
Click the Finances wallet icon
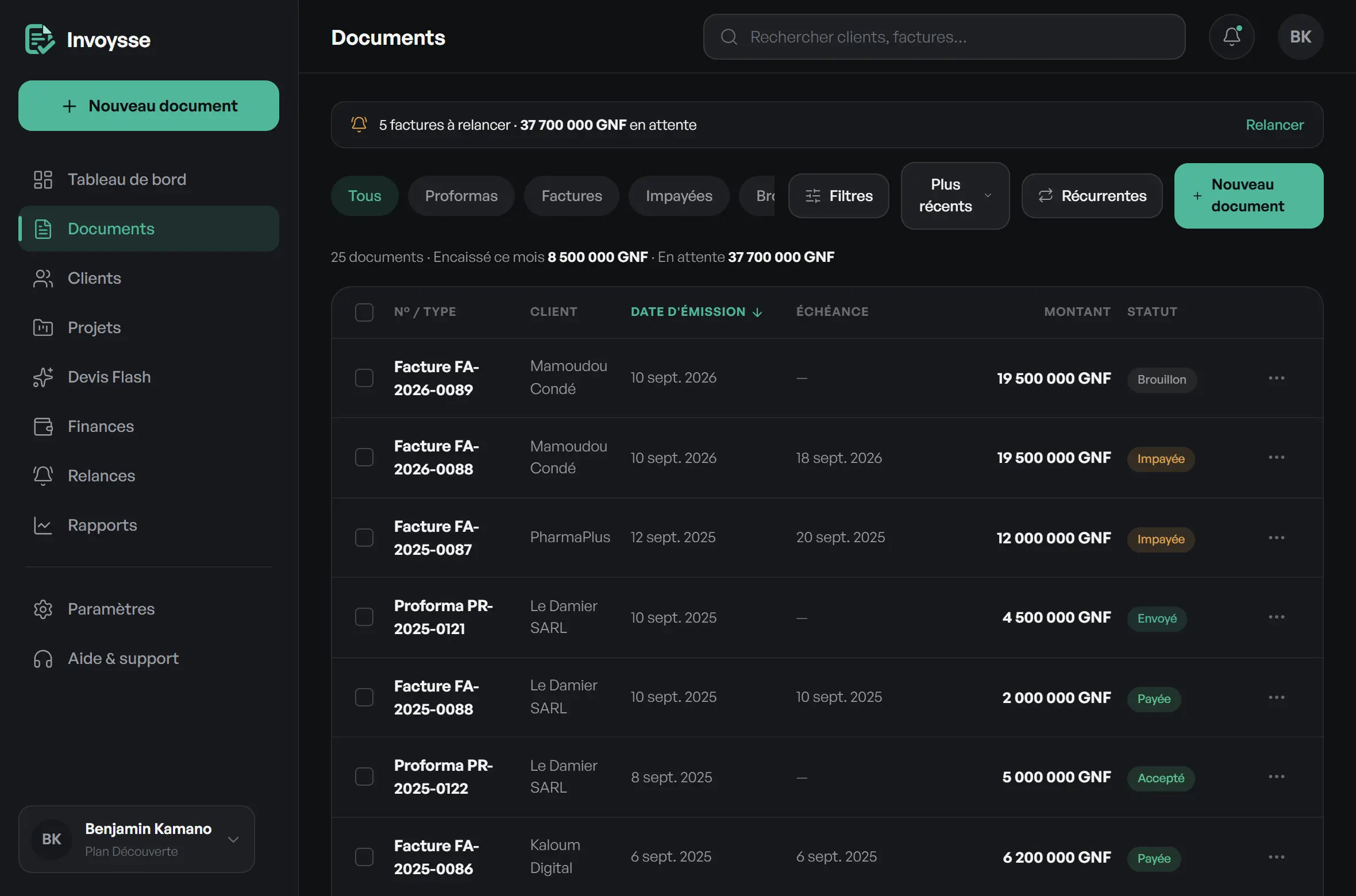point(43,426)
